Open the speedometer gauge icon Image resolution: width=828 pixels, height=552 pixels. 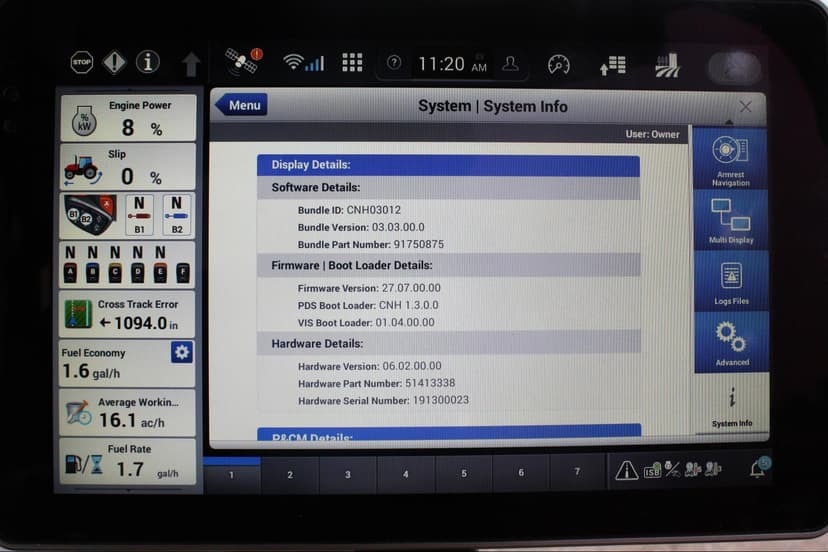click(558, 65)
